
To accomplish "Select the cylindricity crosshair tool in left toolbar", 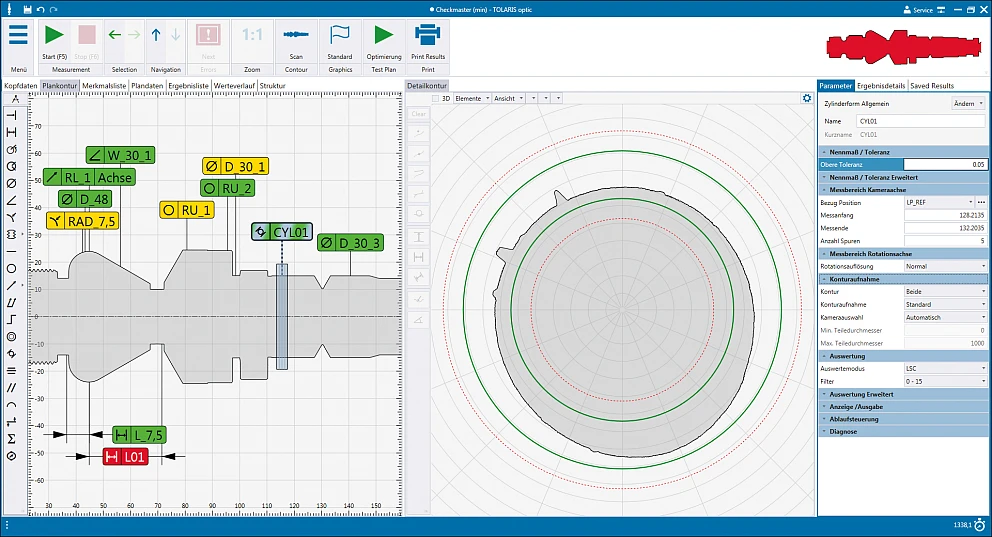I will click(11, 354).
